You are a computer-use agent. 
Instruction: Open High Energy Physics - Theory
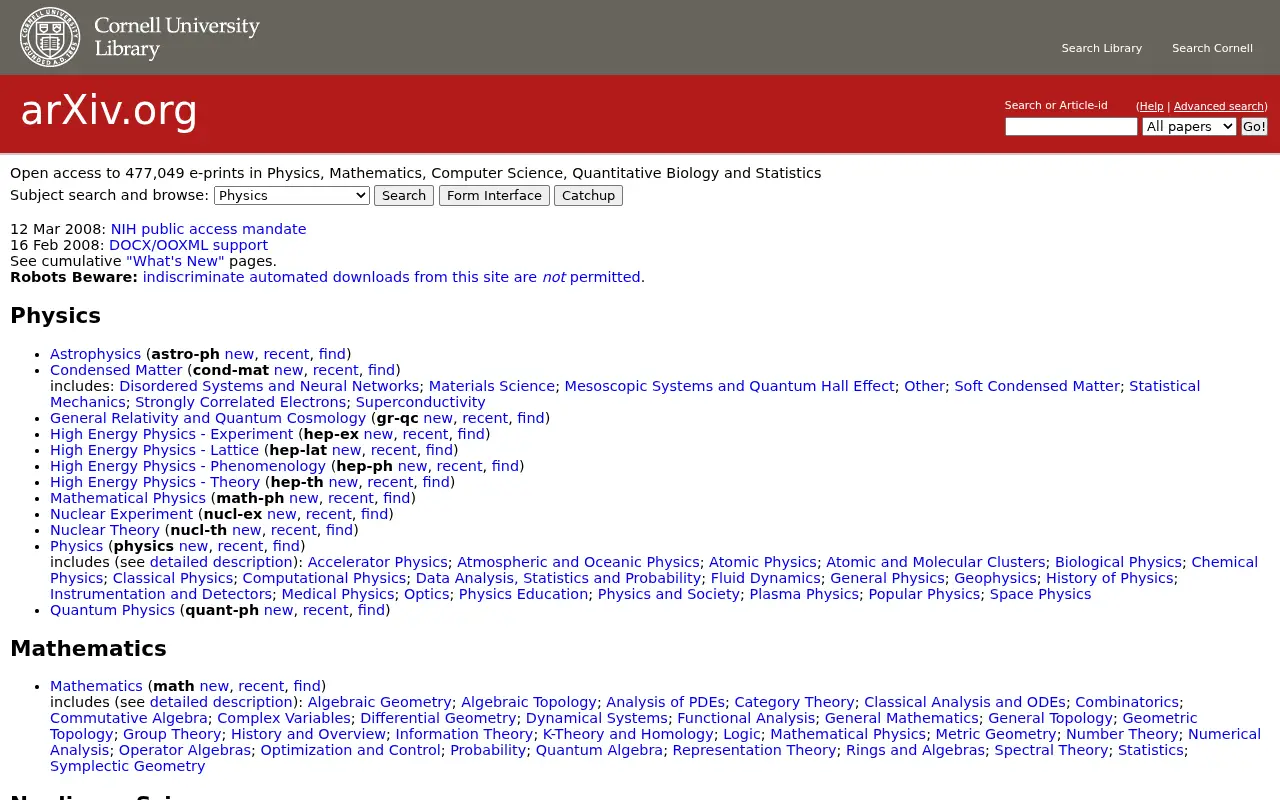pos(155,482)
